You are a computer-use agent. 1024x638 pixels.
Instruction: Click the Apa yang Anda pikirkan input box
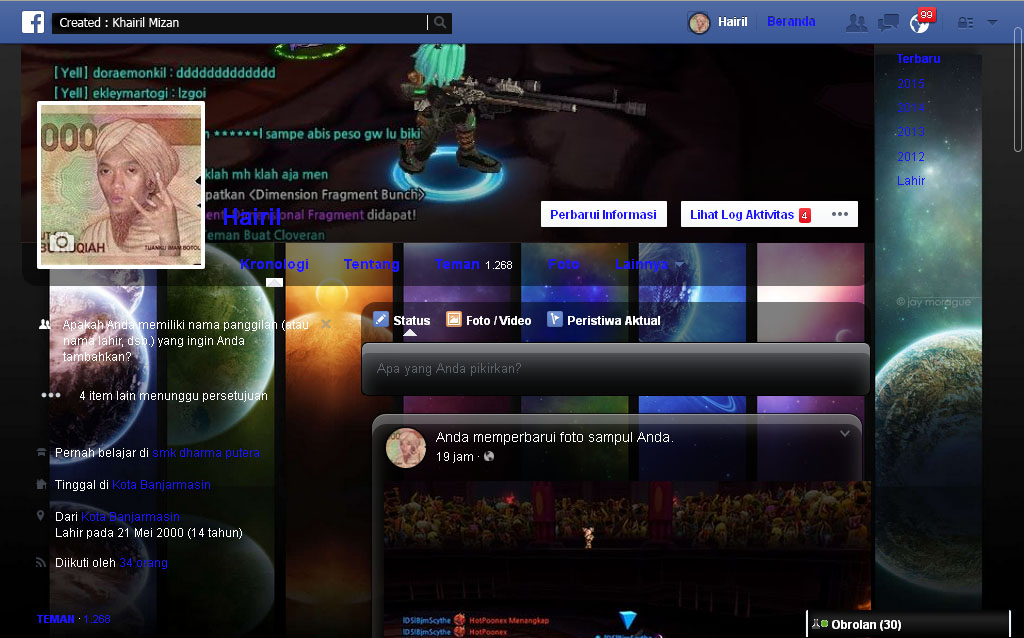pos(615,369)
